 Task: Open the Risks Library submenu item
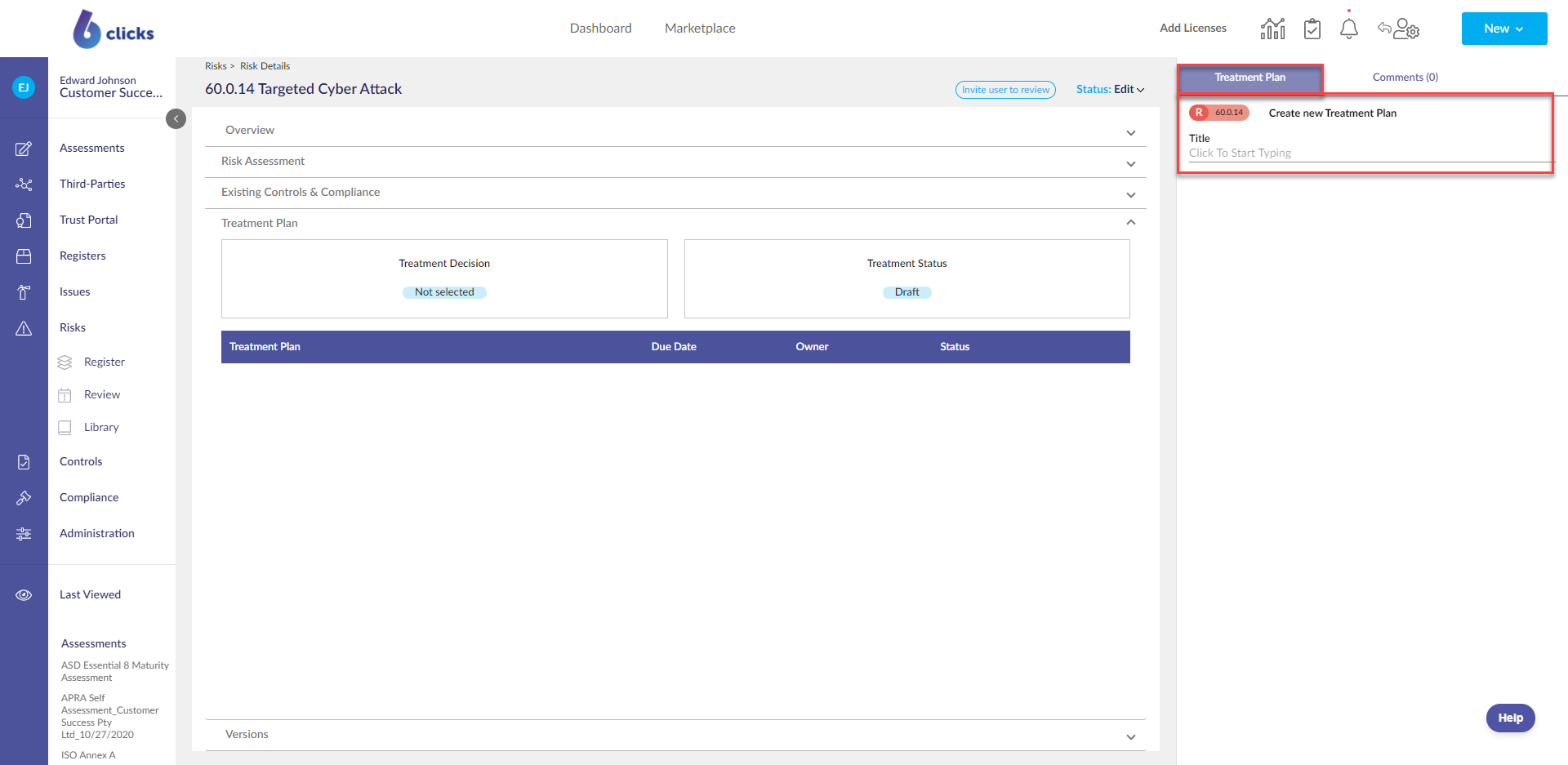click(101, 428)
